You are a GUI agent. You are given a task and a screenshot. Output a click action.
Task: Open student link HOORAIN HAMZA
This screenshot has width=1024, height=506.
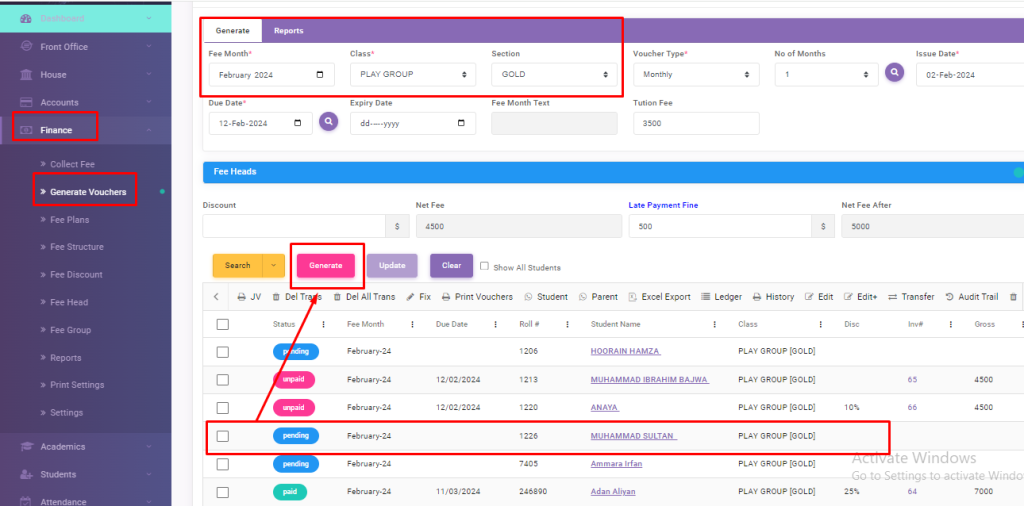(x=625, y=352)
